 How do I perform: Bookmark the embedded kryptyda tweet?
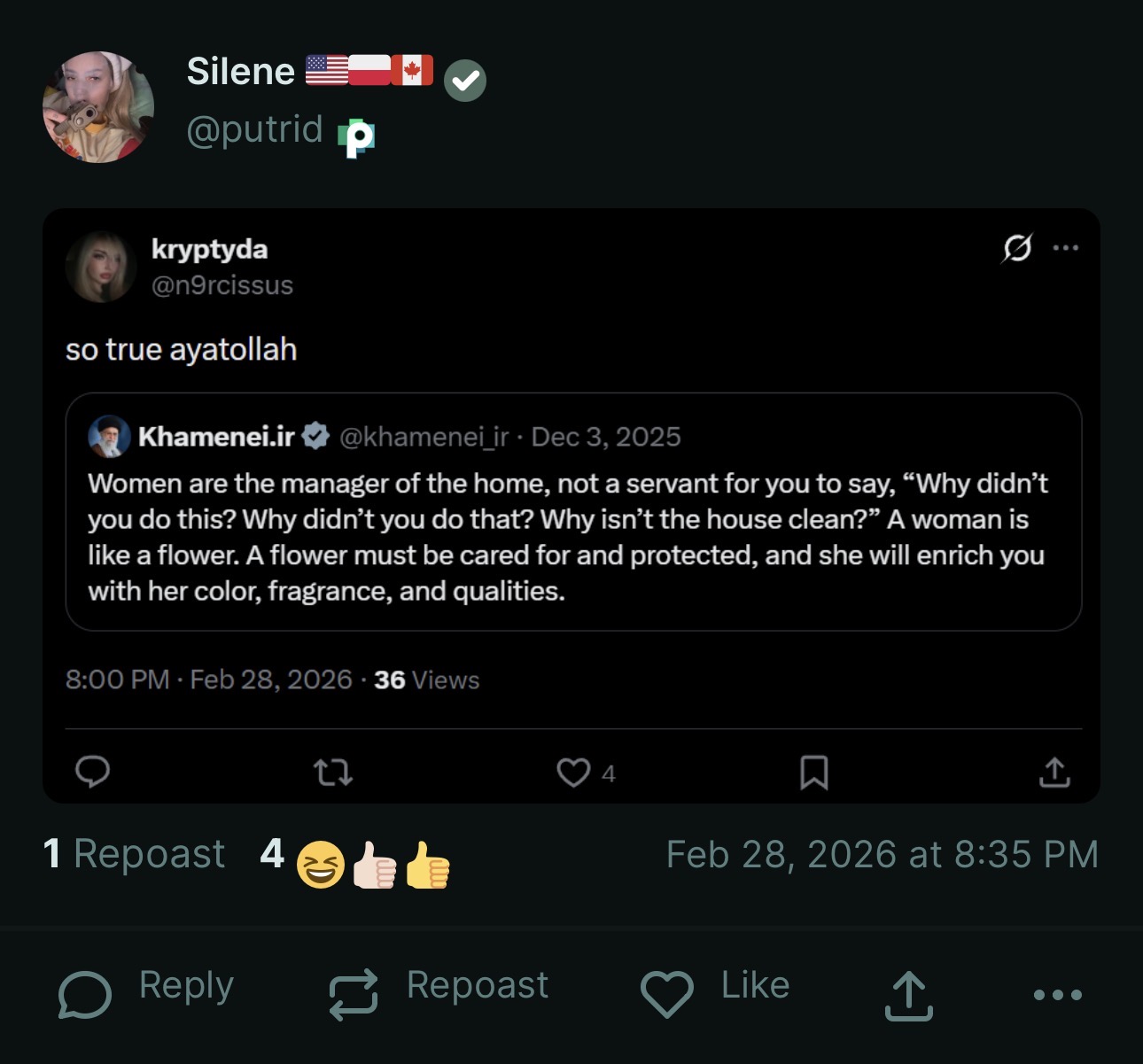coord(813,773)
